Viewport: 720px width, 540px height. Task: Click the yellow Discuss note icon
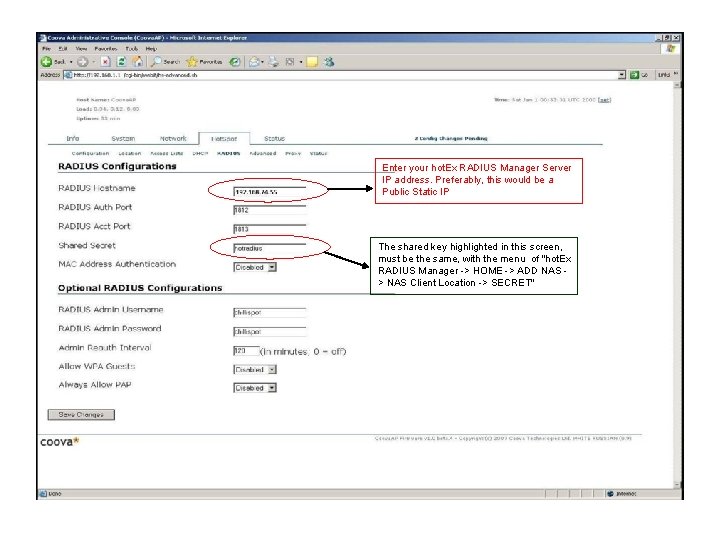(312, 62)
